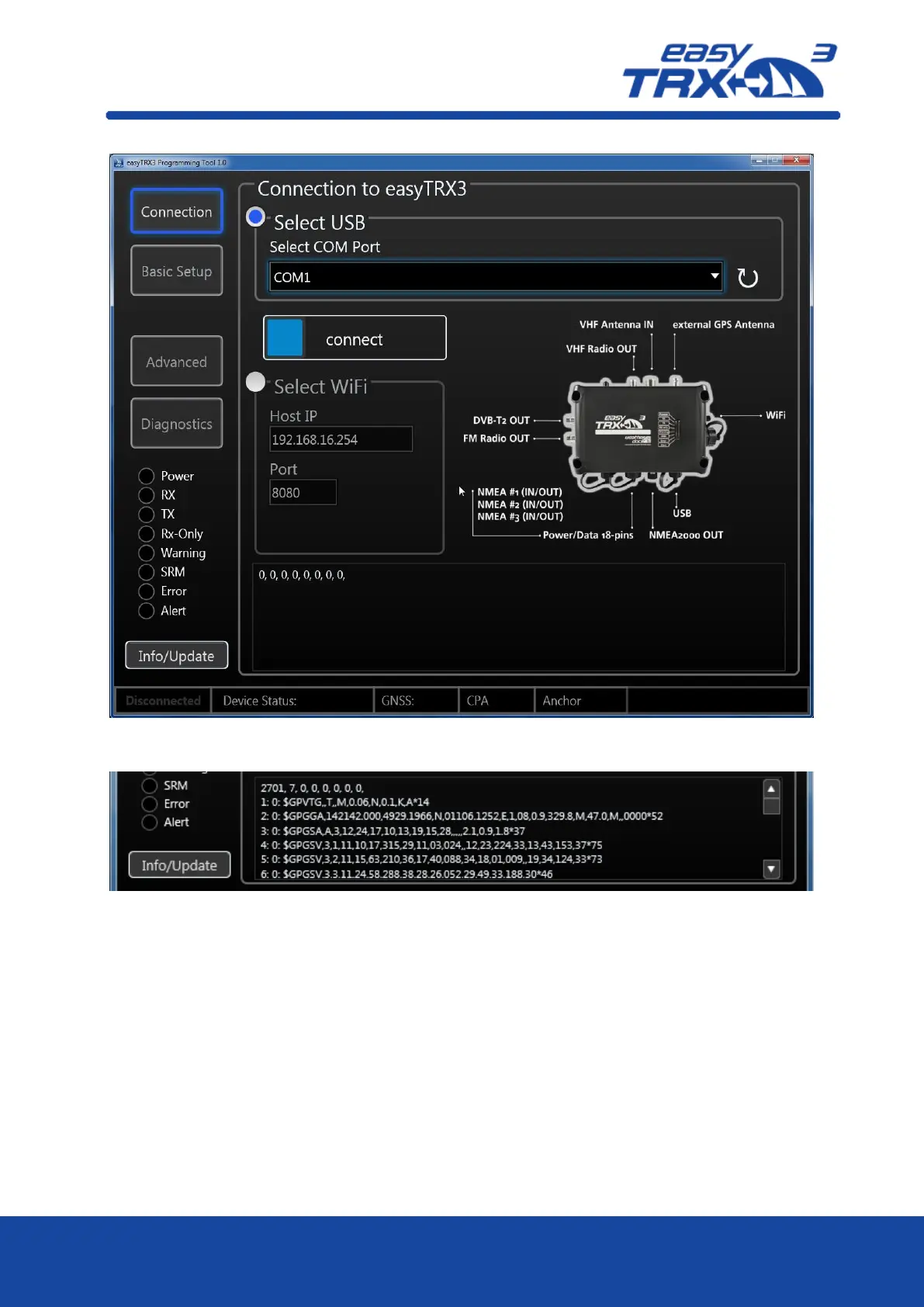Close the easyTRX3 Programming Tool window
This screenshot has width=924, height=1307.
[x=796, y=161]
